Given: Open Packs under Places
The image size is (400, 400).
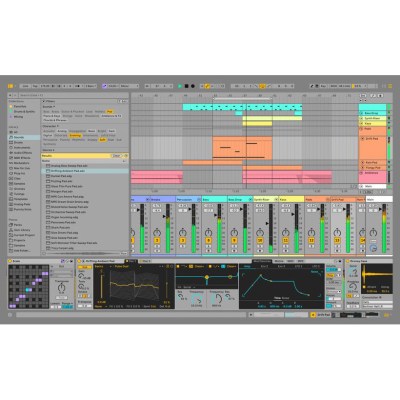Looking at the screenshot, I should tap(18, 225).
